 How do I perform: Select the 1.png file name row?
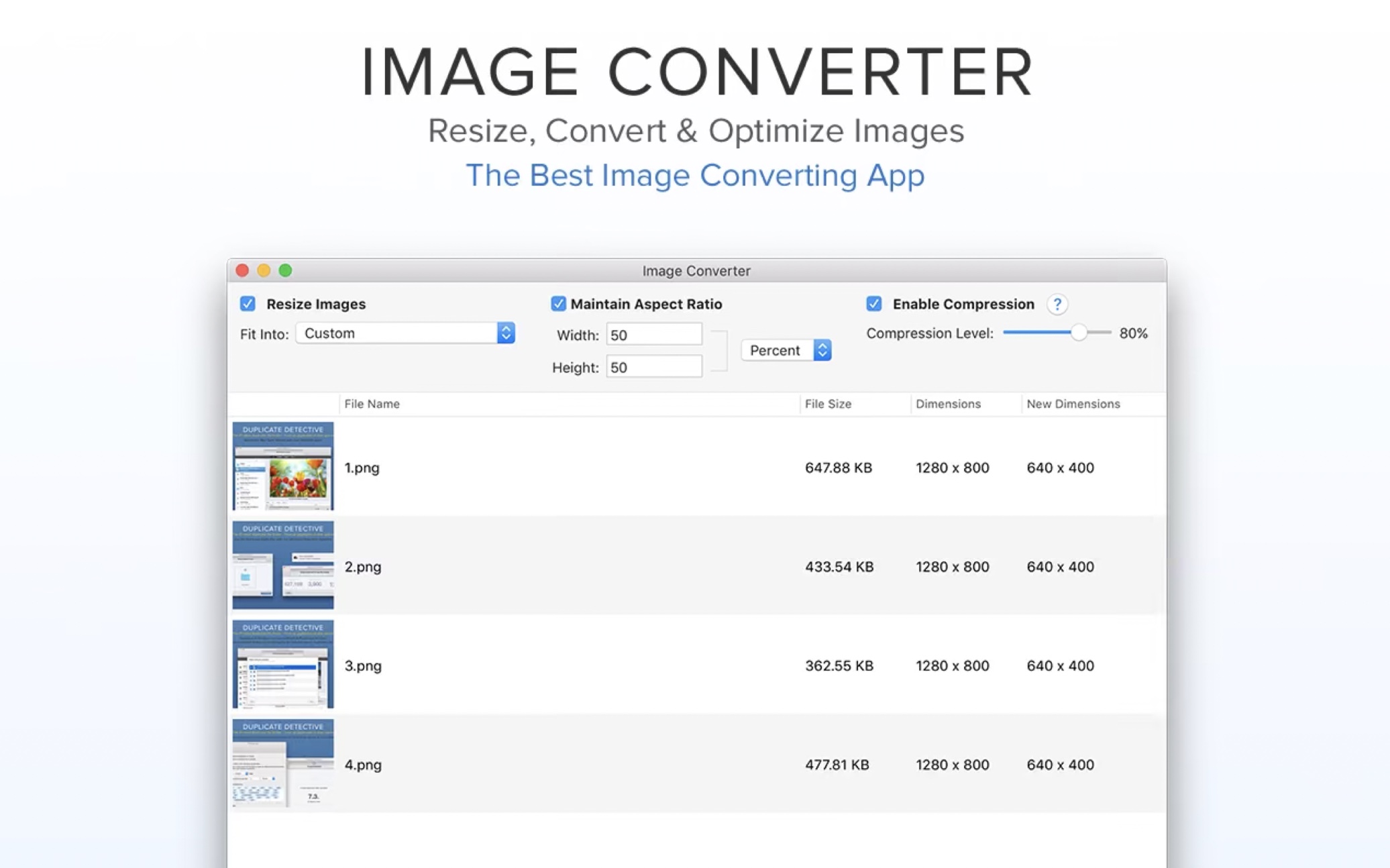(362, 468)
